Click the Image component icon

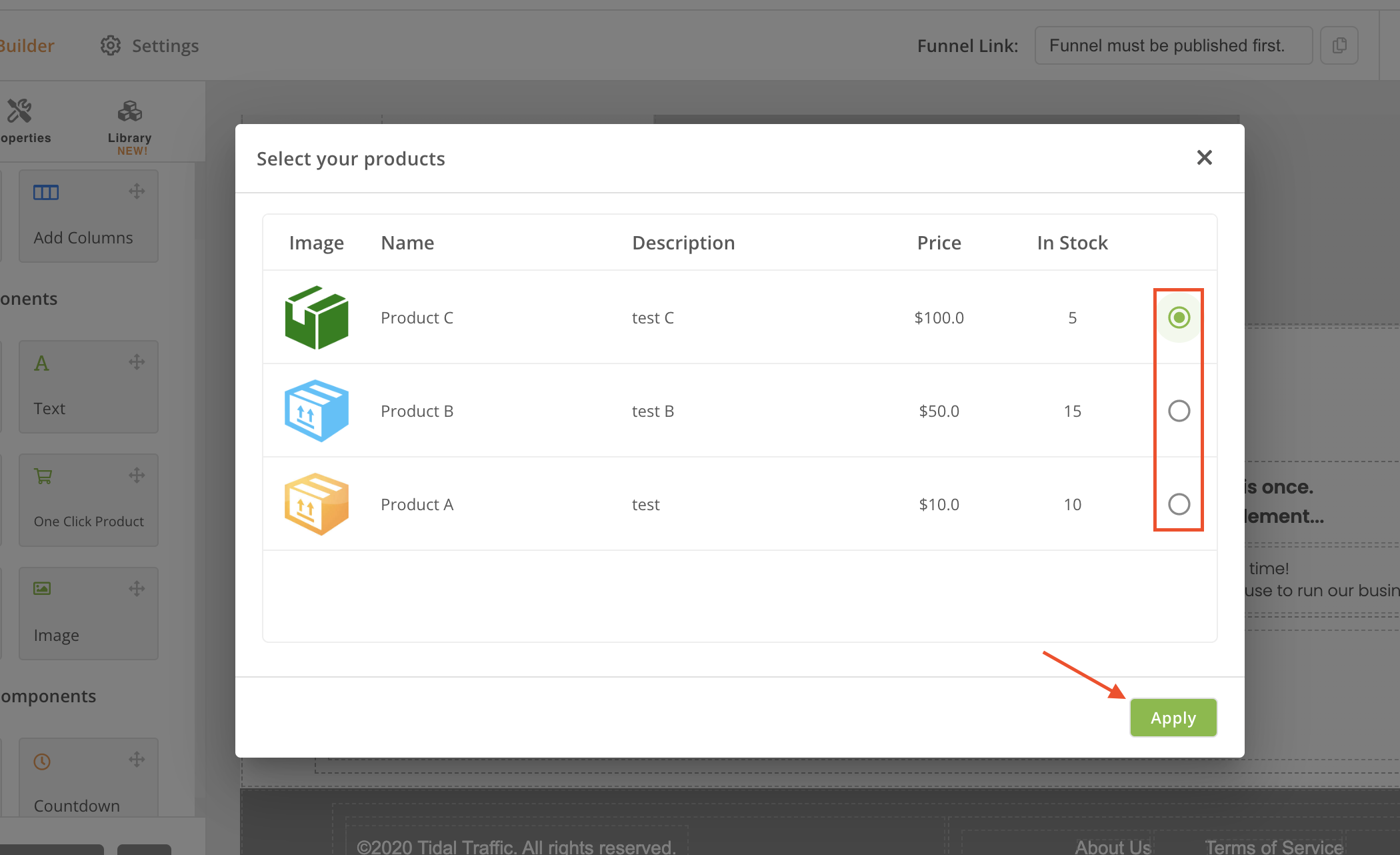click(42, 588)
